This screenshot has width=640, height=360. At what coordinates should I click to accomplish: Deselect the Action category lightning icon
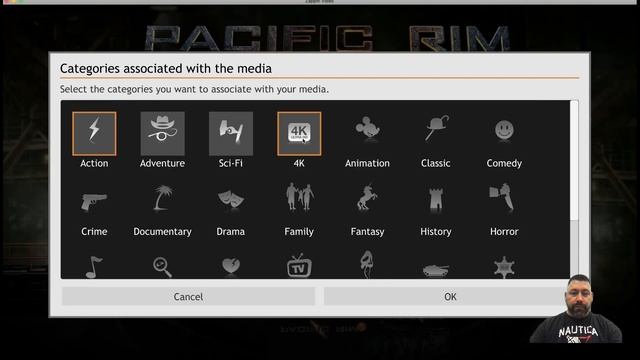(x=94, y=133)
